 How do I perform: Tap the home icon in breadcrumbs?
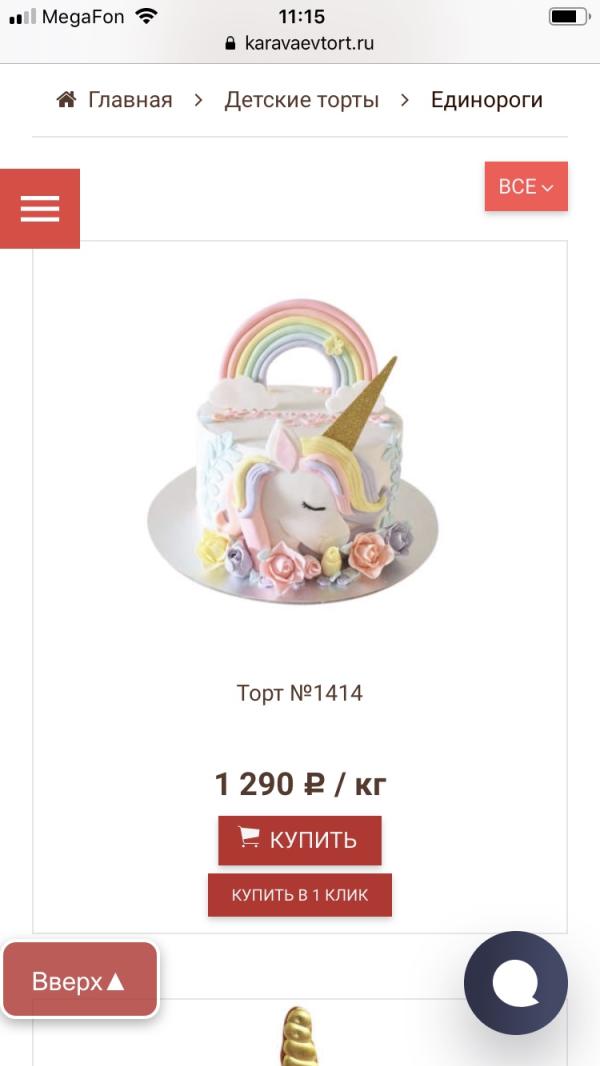(x=67, y=100)
